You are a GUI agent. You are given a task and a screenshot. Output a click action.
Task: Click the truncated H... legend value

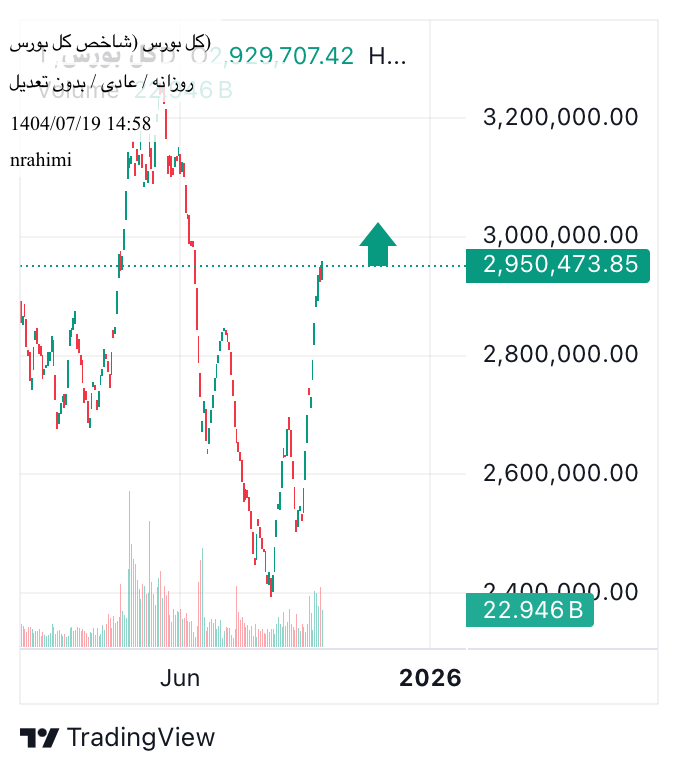coord(387,55)
